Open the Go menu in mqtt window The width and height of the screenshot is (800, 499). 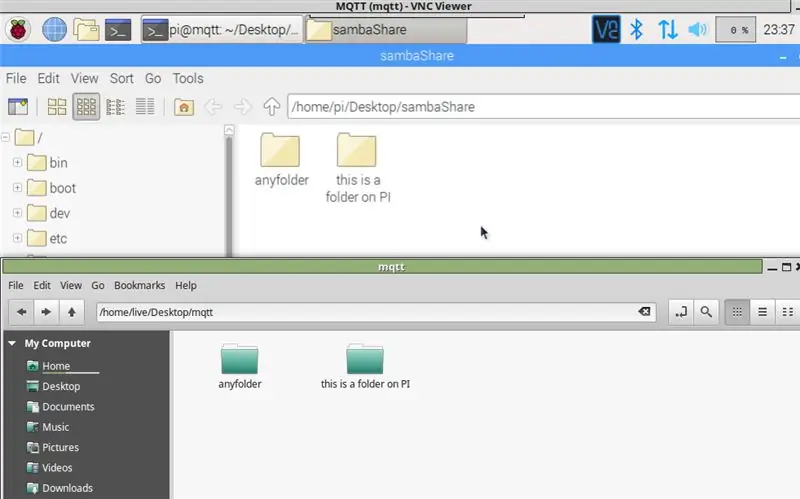point(98,285)
